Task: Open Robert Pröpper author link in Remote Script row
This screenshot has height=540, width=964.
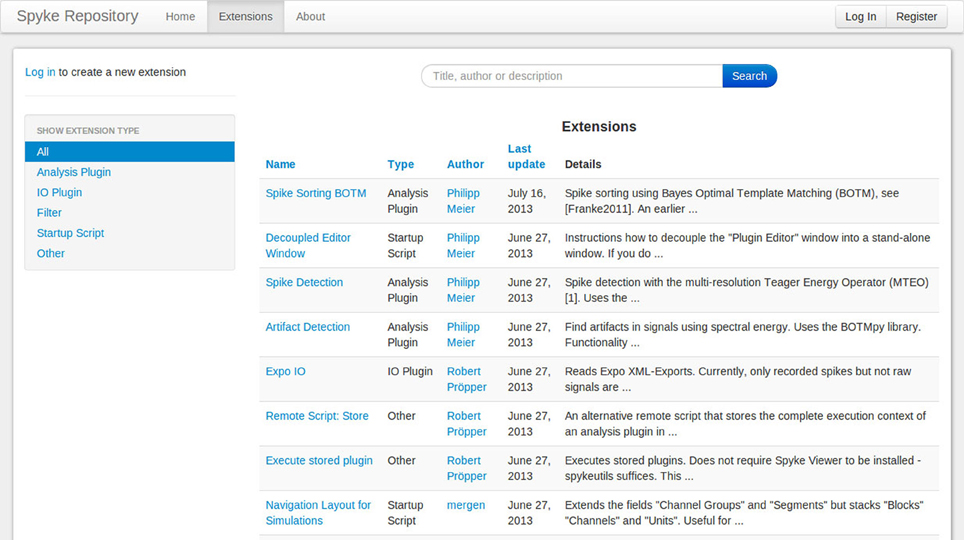Action: pos(467,424)
